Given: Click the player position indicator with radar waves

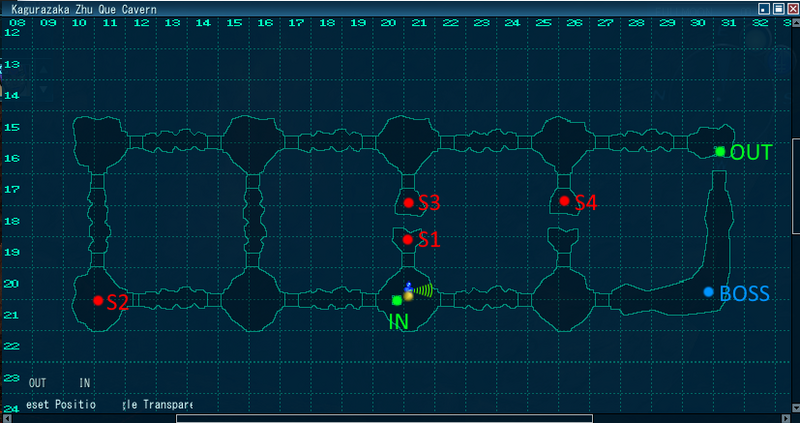Looking at the screenshot, I should [409, 293].
